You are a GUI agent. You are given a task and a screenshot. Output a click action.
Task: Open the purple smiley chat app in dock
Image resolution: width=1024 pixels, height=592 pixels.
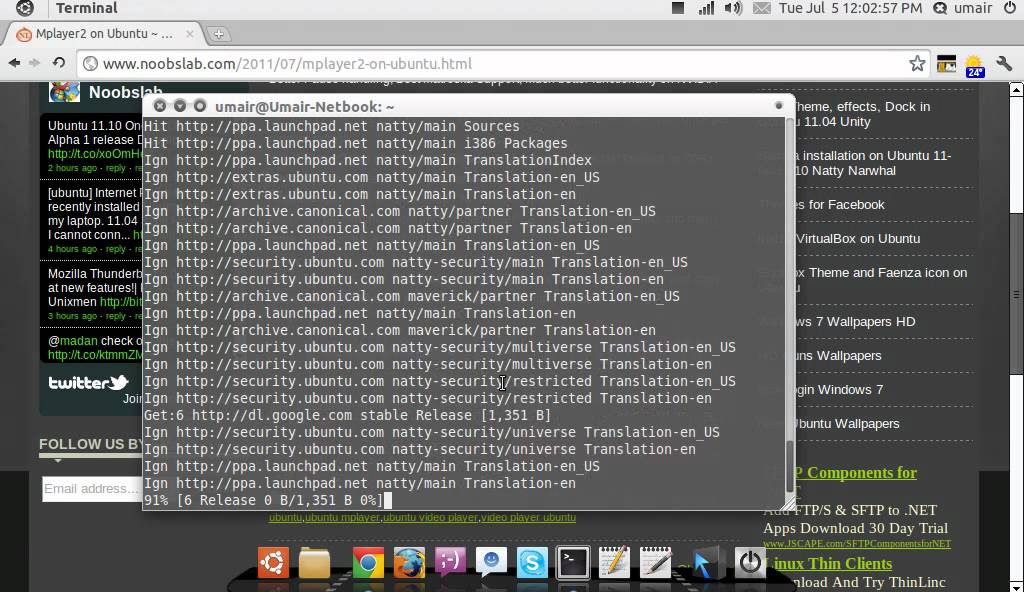coord(451,562)
